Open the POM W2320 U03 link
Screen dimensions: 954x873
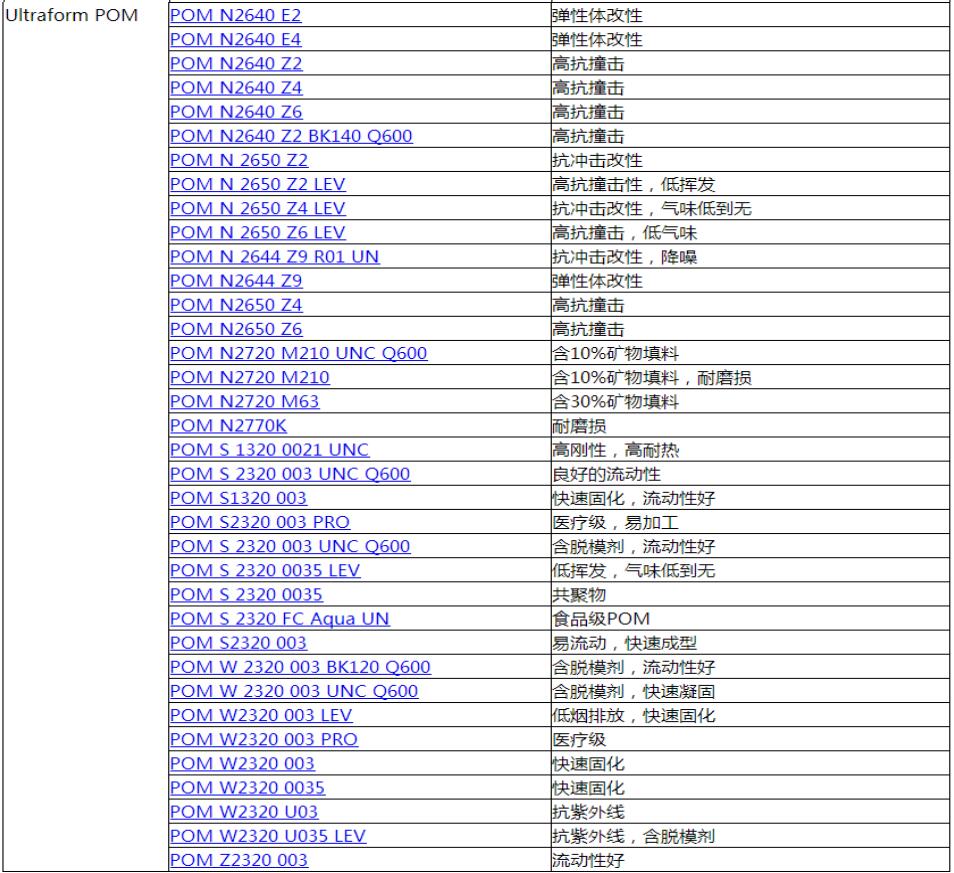[244, 812]
